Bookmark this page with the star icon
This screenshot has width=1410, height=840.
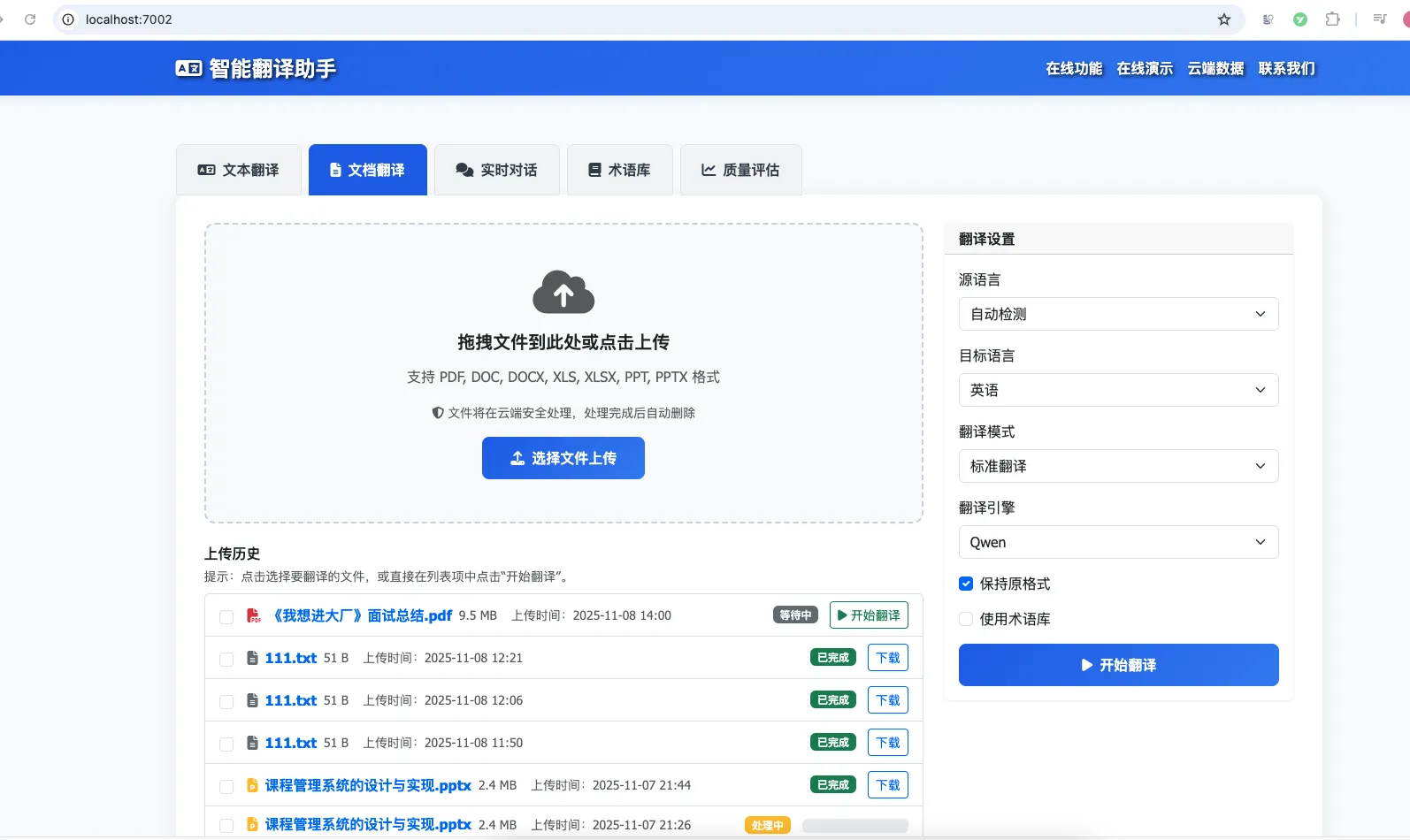click(1224, 19)
